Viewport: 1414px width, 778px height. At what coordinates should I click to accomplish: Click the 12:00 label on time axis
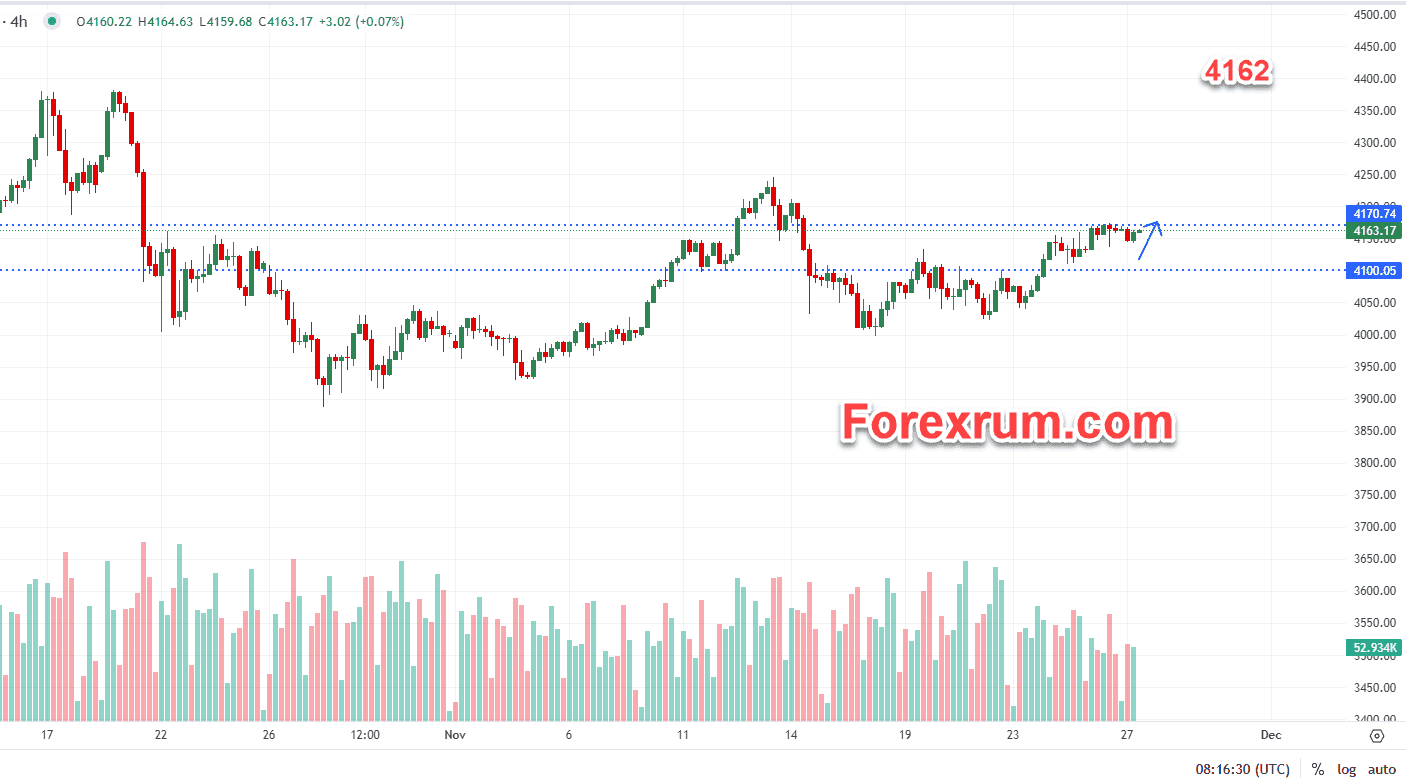[x=366, y=735]
